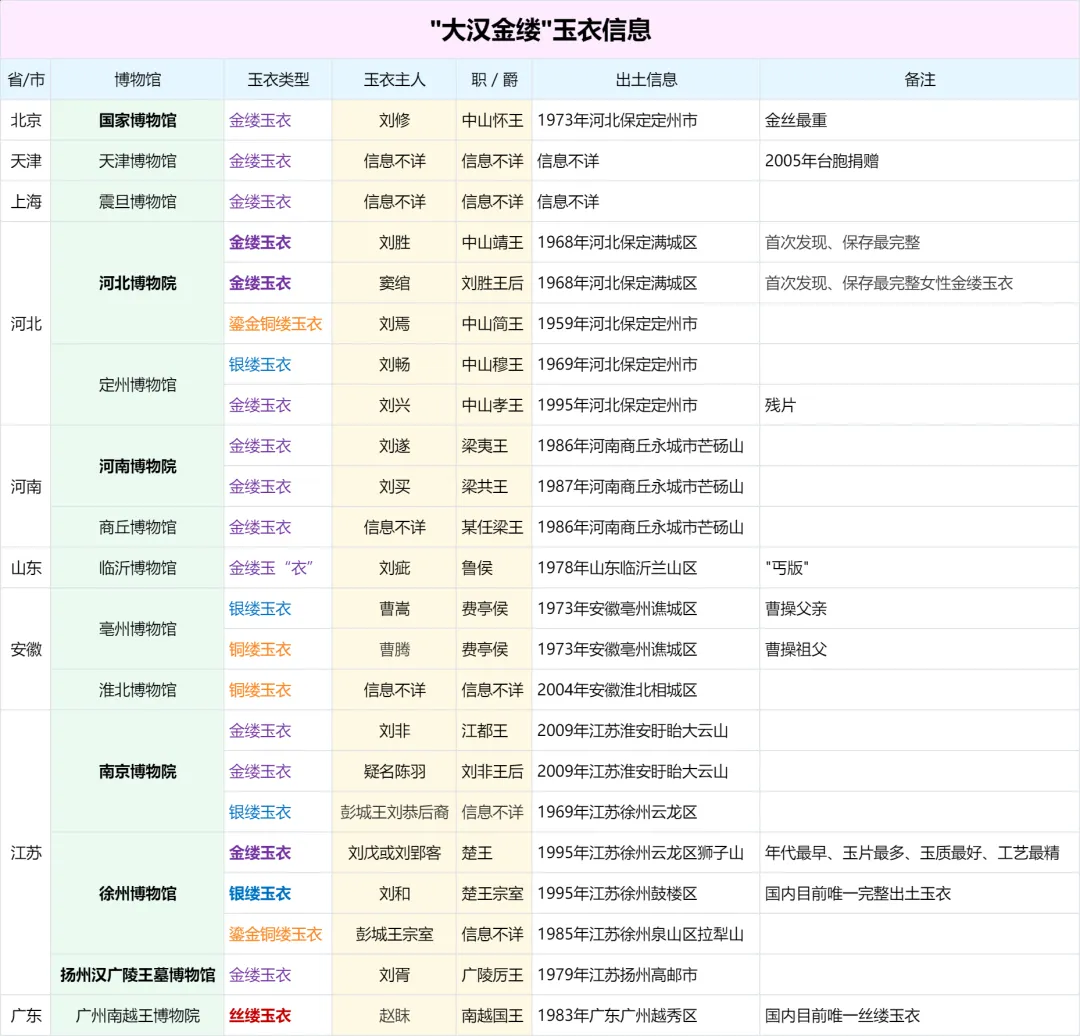This screenshot has height=1036, width=1080.
Task: Click the 定州博物馆 cell
Action: click(x=138, y=385)
